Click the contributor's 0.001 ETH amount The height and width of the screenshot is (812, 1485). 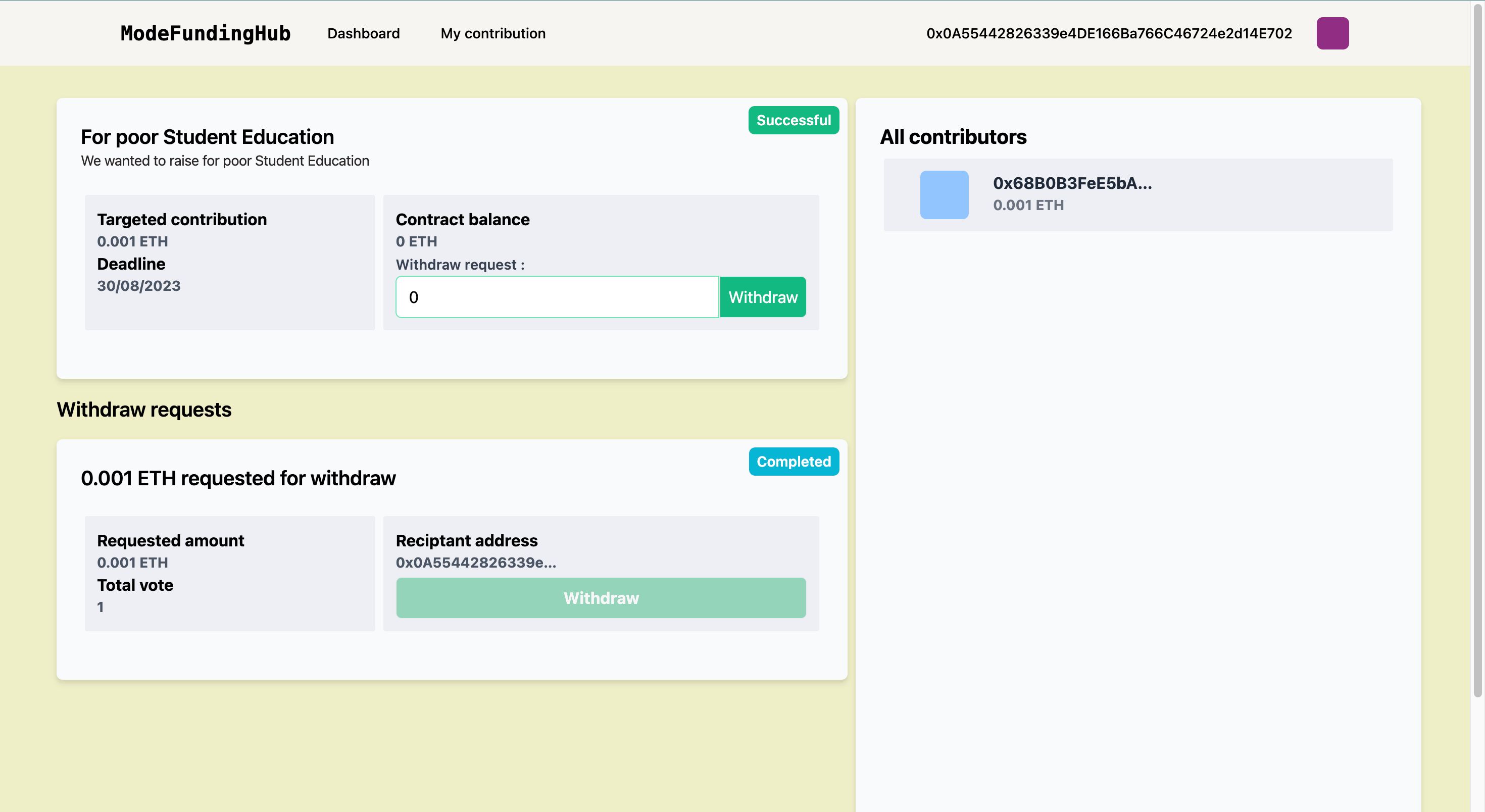1028,205
